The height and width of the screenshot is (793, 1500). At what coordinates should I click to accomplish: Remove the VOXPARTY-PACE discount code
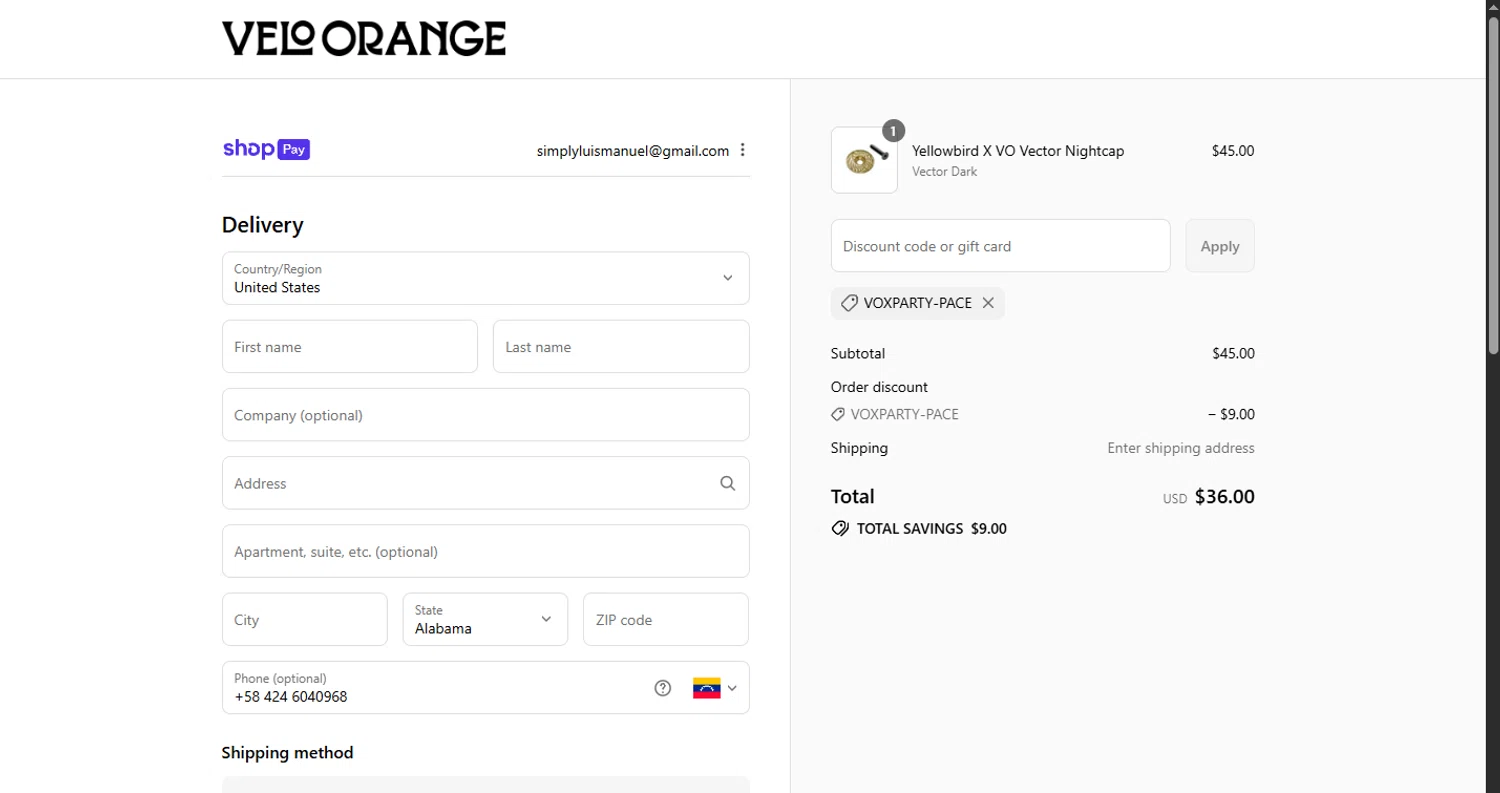(x=988, y=303)
